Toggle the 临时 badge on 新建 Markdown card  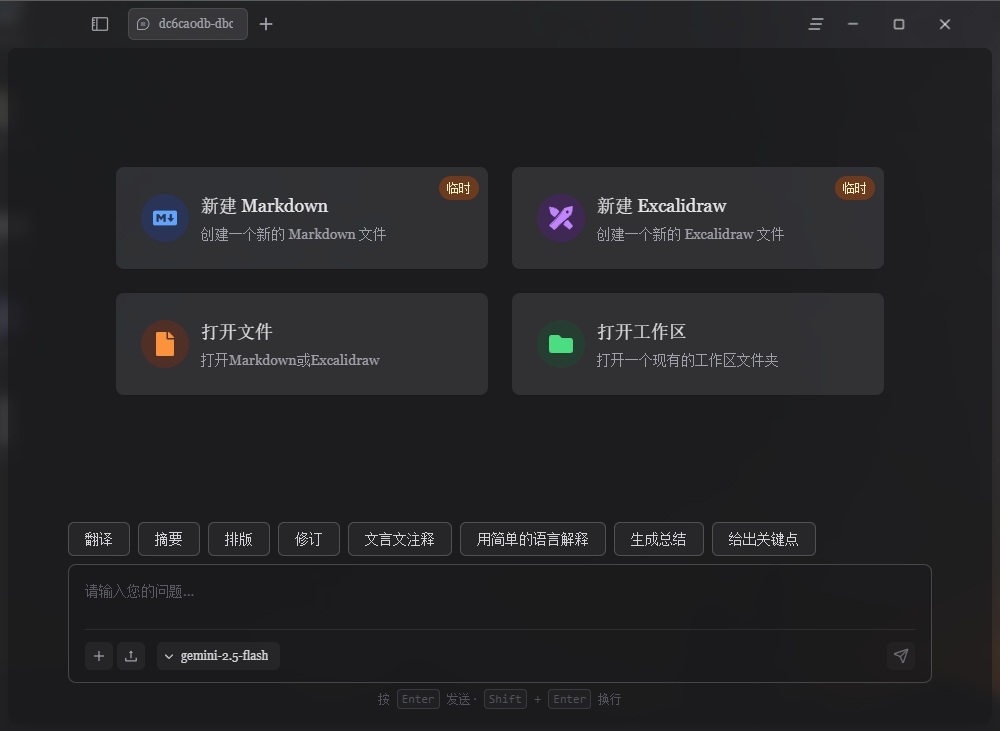[x=458, y=187]
